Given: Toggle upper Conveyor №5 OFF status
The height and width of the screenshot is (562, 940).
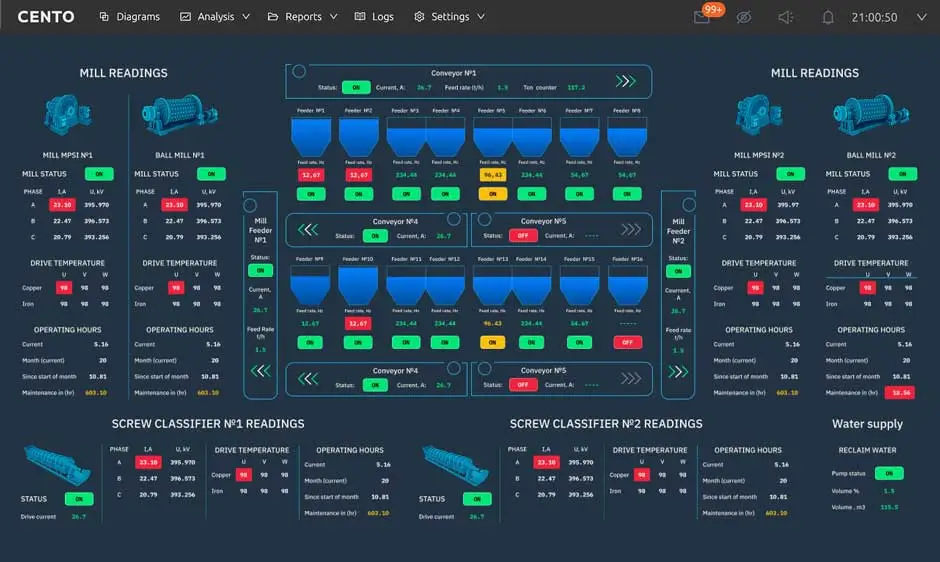Looking at the screenshot, I should click(x=523, y=236).
